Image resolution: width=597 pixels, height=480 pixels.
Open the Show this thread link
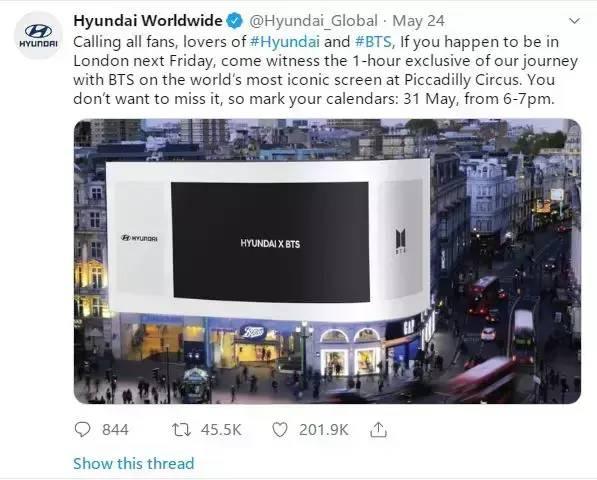coord(134,463)
